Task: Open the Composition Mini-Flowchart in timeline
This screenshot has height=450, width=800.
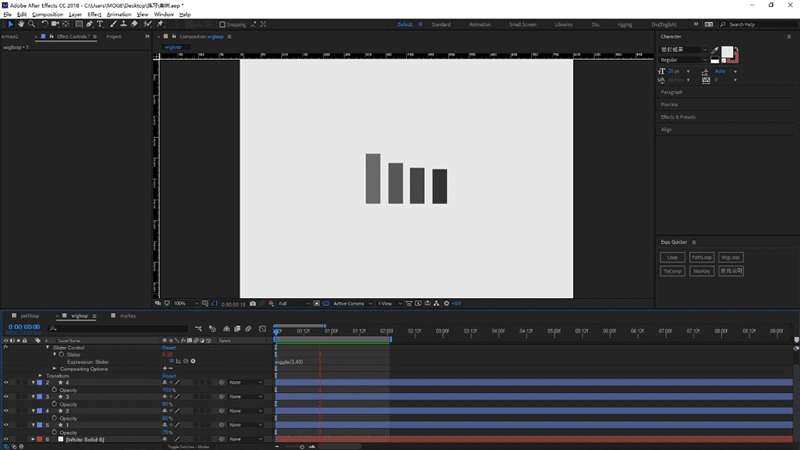Action: (198, 329)
